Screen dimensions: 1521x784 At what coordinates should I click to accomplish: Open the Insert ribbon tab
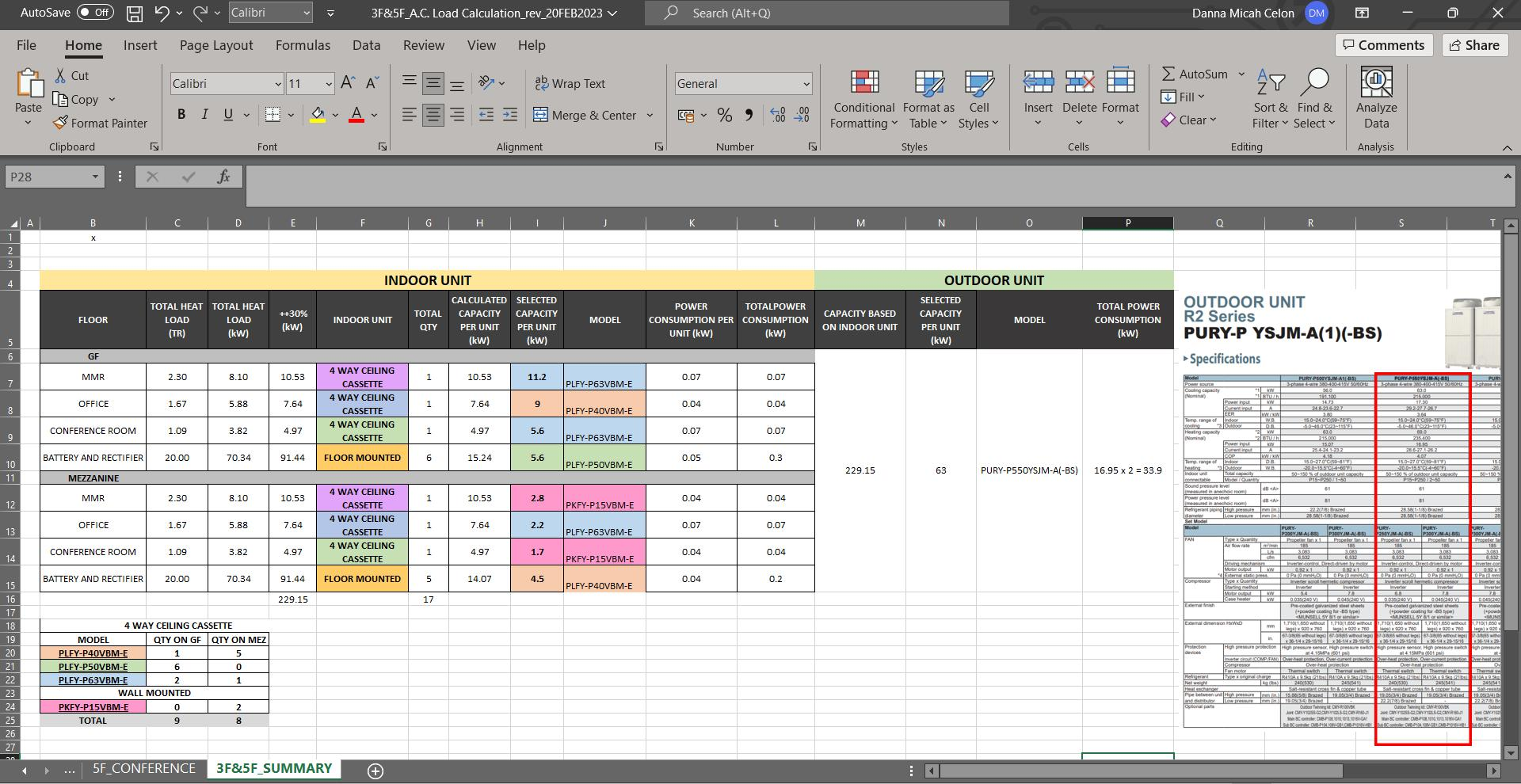pos(140,45)
